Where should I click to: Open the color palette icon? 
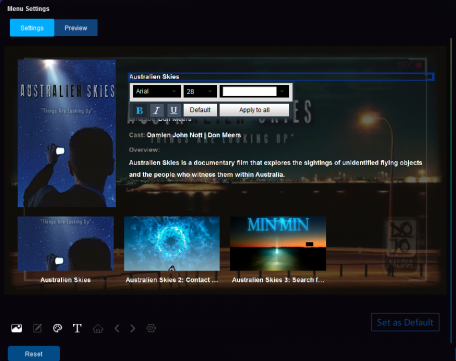click(57, 328)
